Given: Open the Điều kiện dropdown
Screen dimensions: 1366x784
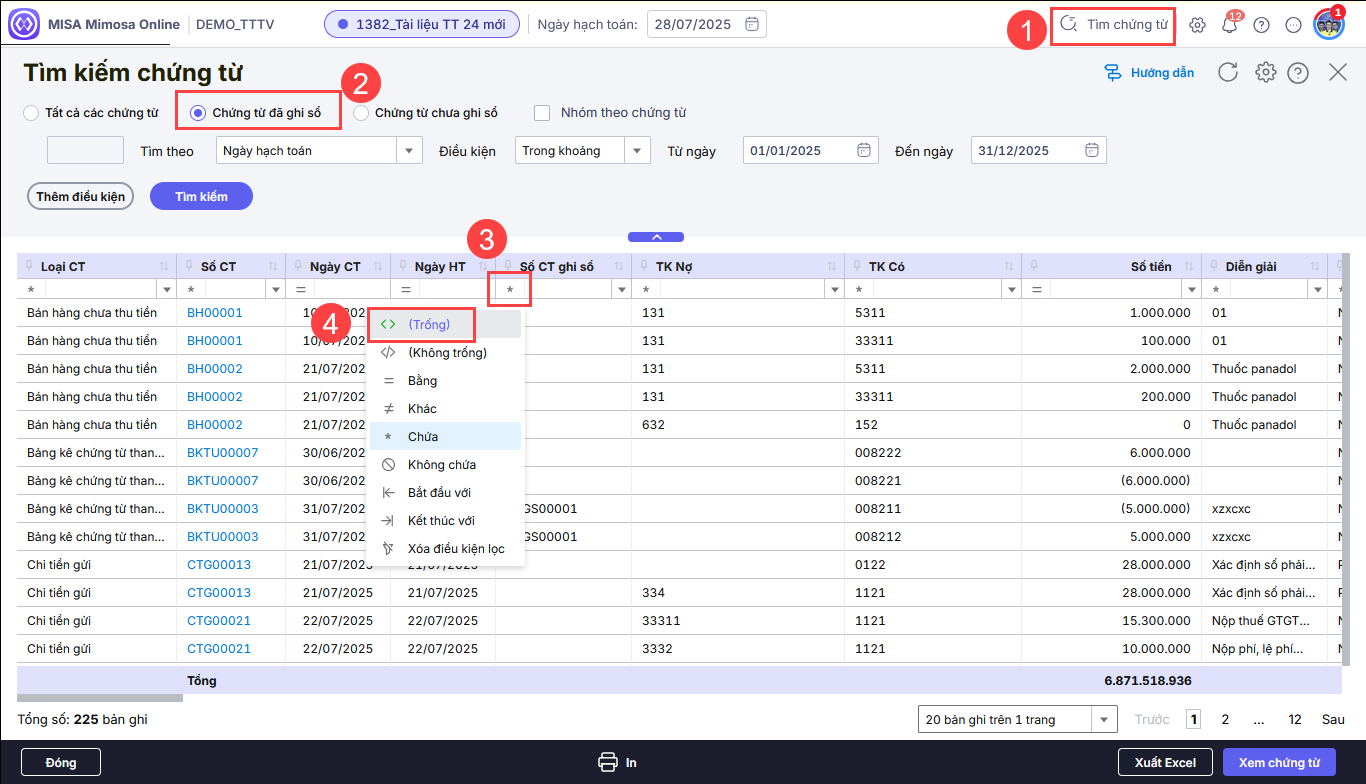Looking at the screenshot, I should point(637,151).
